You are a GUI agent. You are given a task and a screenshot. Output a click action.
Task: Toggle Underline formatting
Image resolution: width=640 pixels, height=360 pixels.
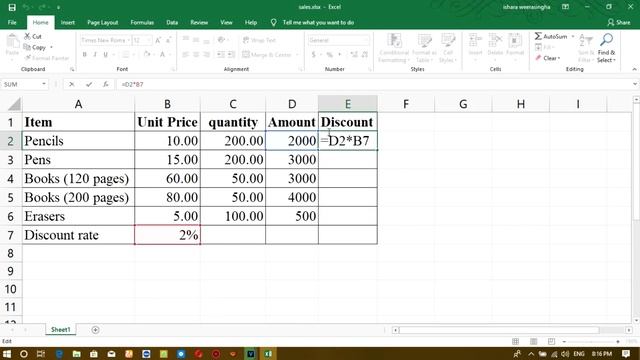pyautogui.click(x=106, y=54)
